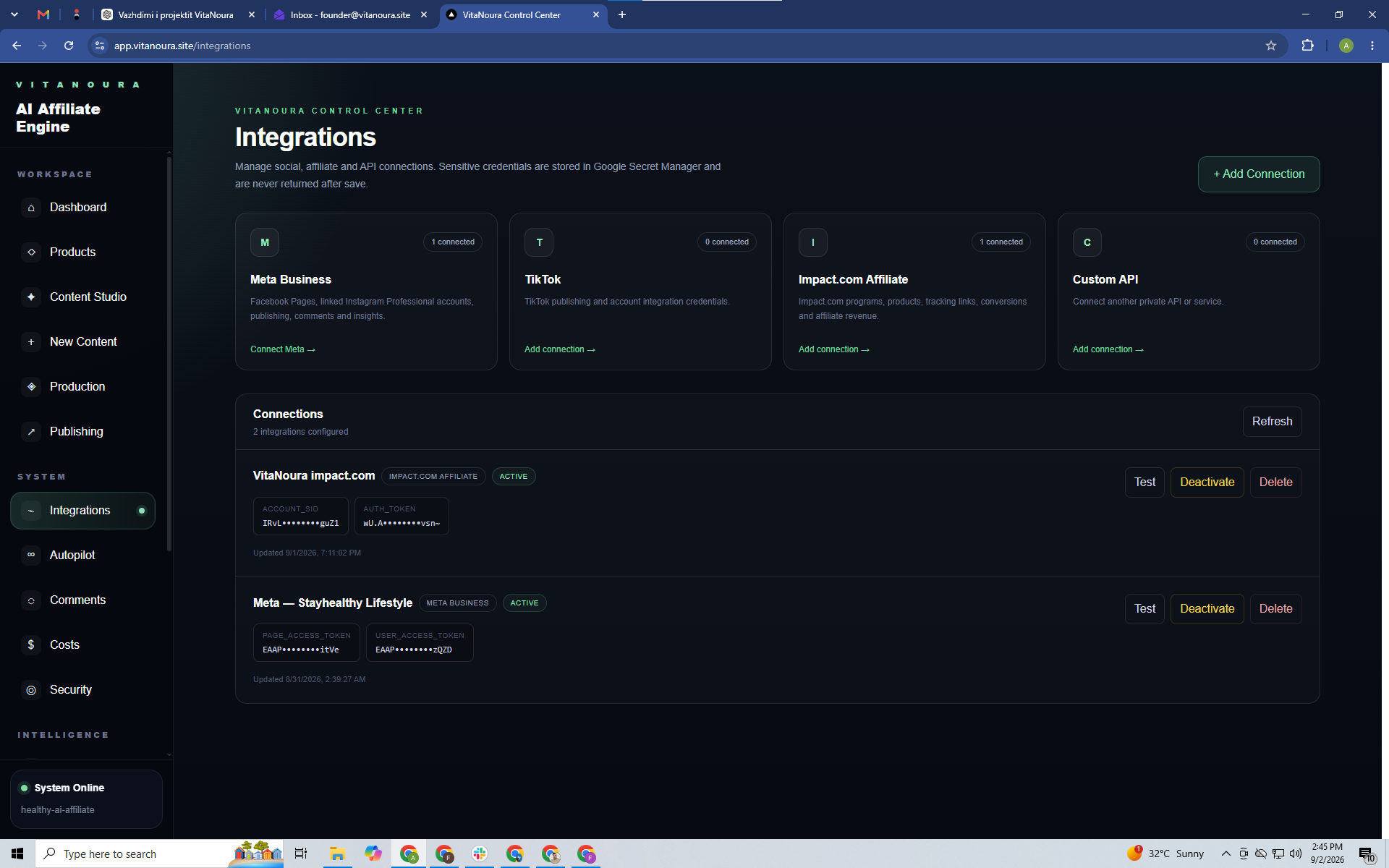Open the Windows Start menu
The height and width of the screenshot is (868, 1389).
[17, 854]
